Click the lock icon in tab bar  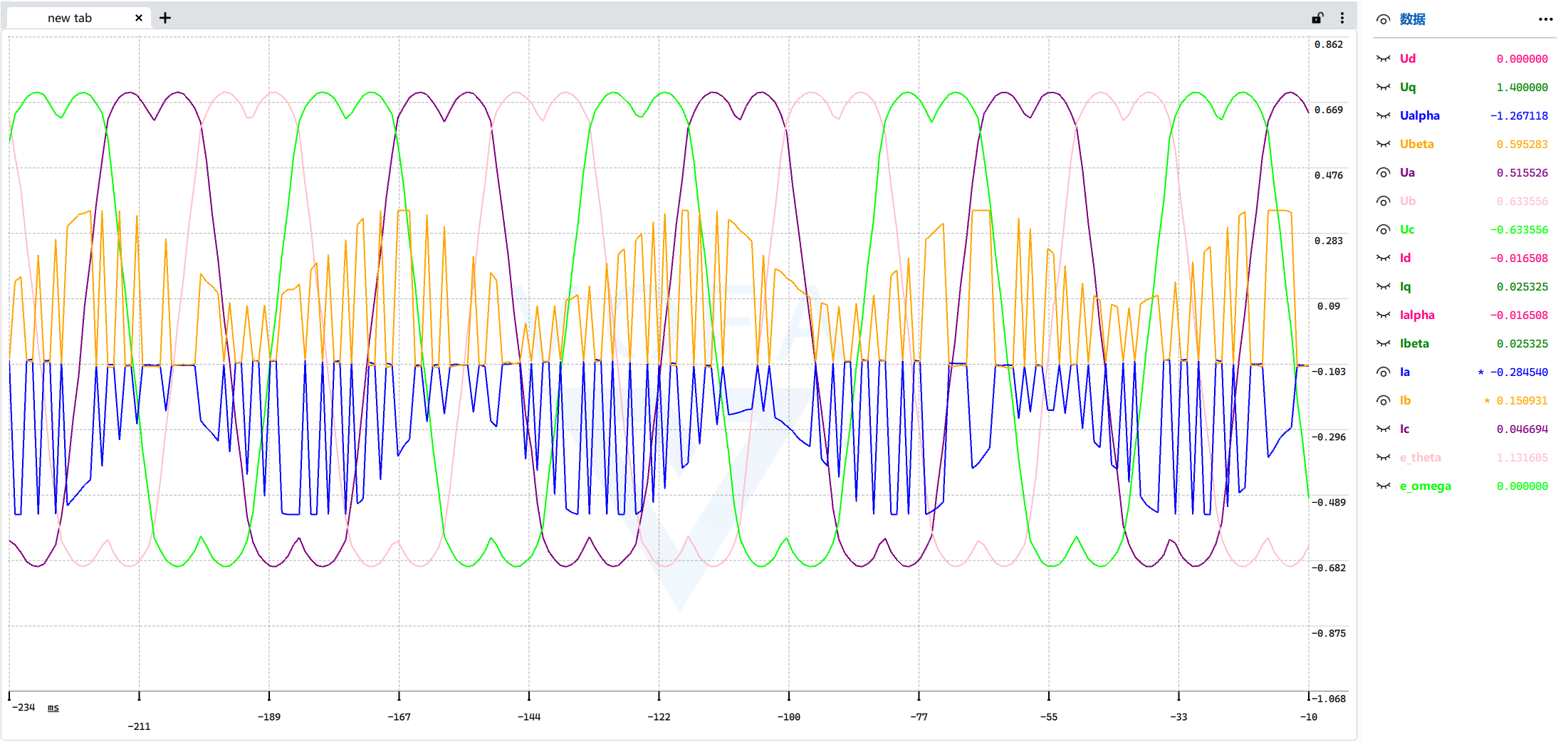pos(1317,18)
